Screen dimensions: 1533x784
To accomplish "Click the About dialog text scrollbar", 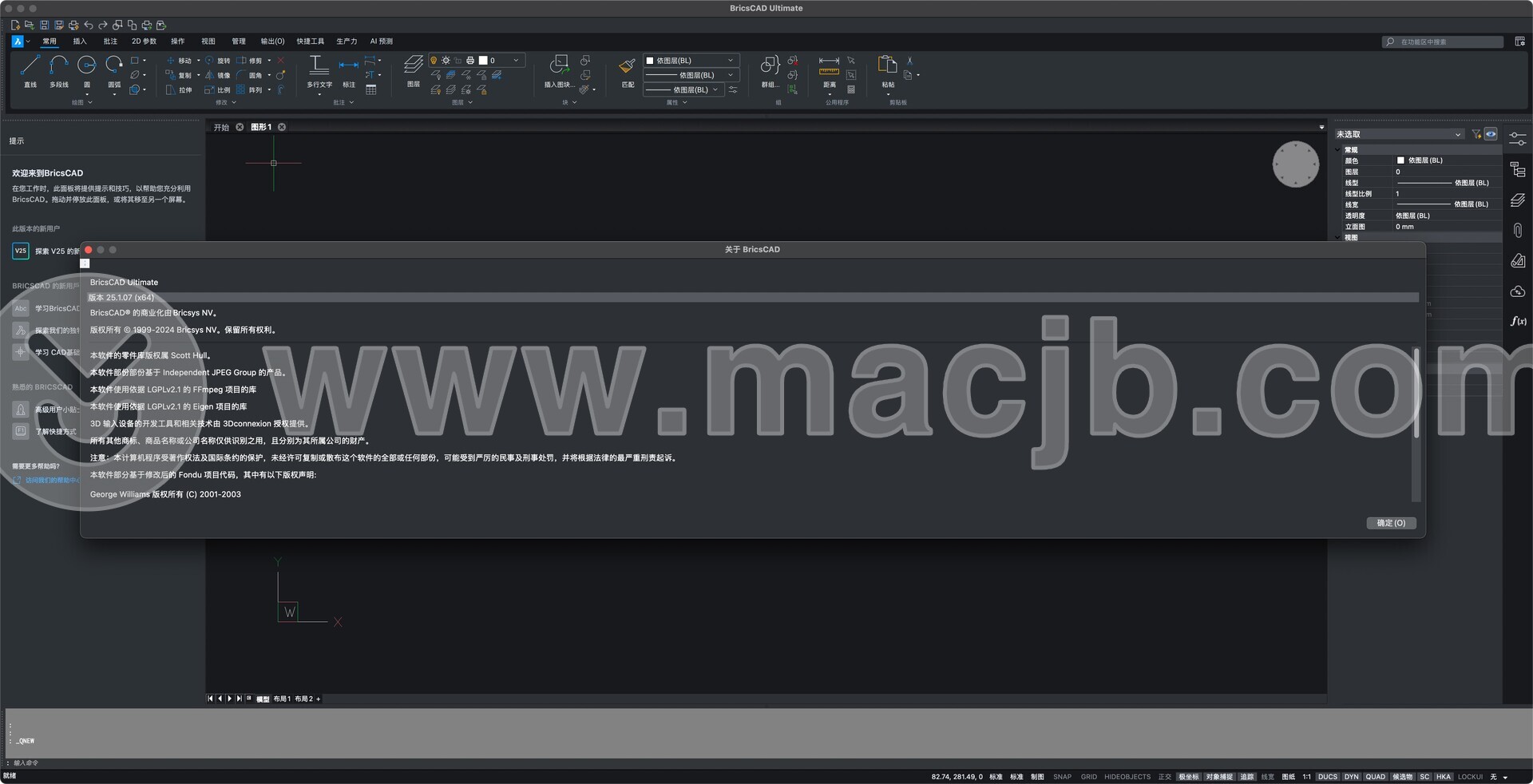I will [1416, 392].
